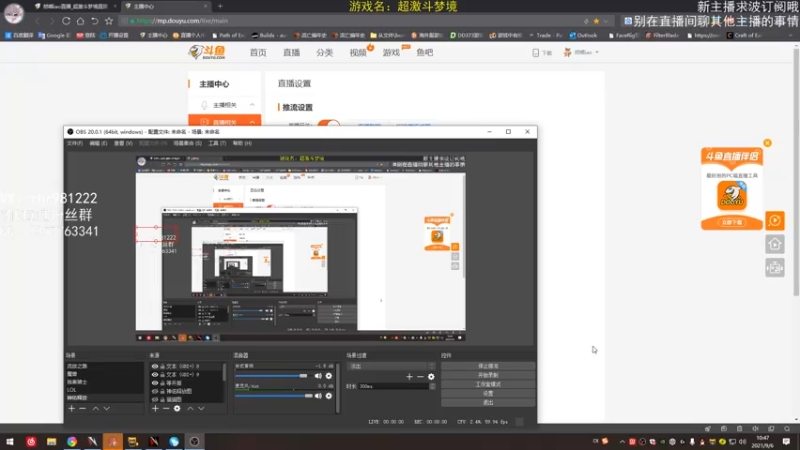The image size is (800, 450).
Task: Open the 查看(V) menu in OBS
Action: click(x=123, y=143)
